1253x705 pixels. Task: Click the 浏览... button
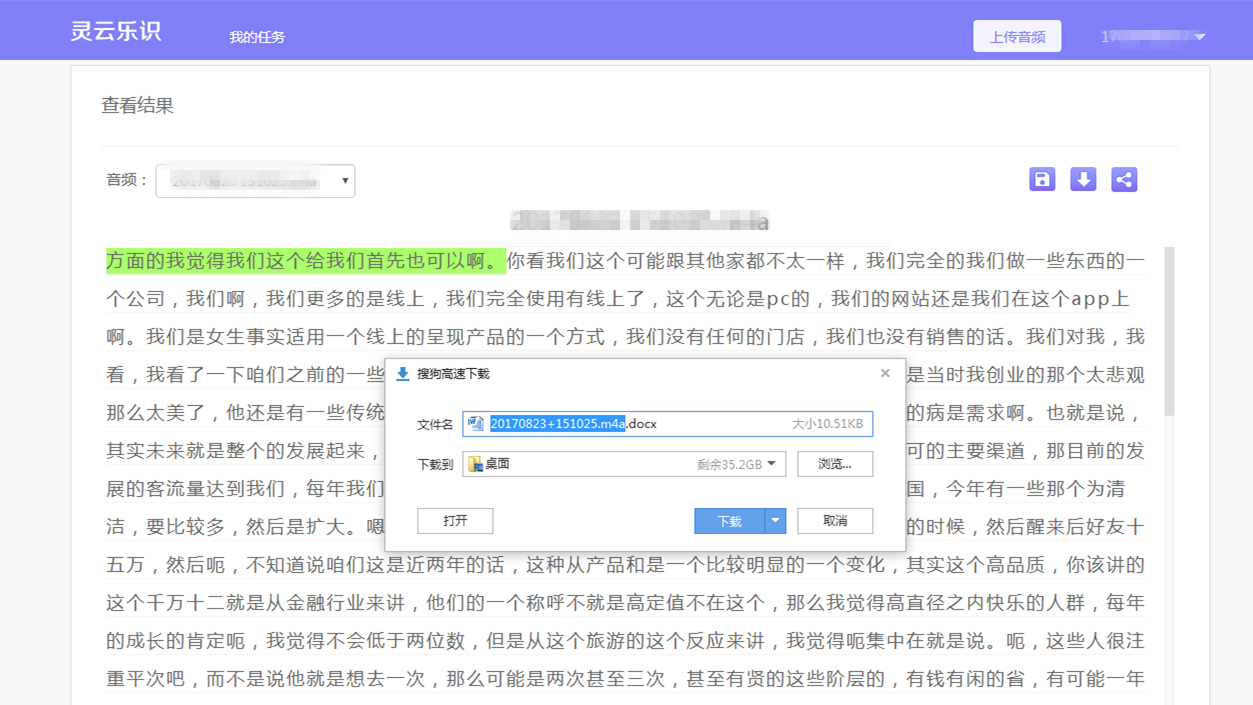[x=835, y=464]
